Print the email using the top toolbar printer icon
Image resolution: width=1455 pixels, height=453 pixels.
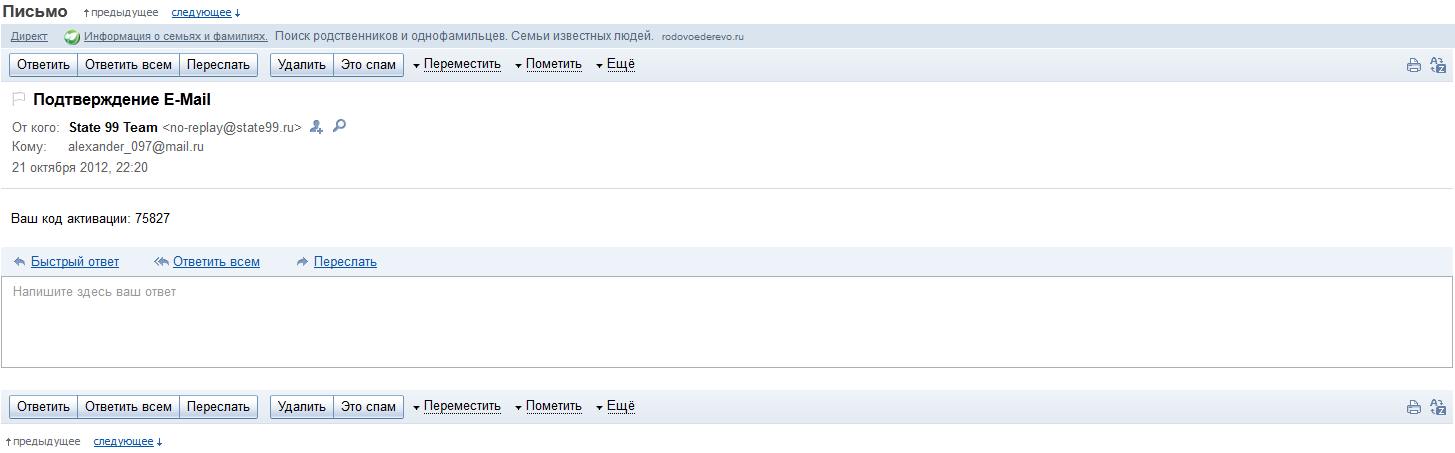tap(1413, 66)
